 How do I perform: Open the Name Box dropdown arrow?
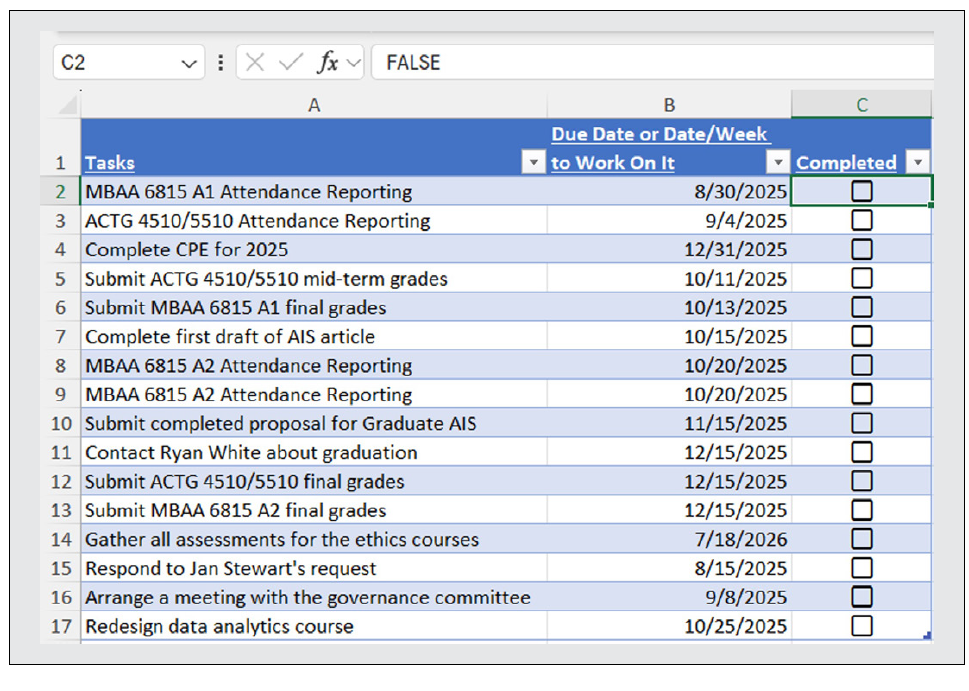coord(189,64)
